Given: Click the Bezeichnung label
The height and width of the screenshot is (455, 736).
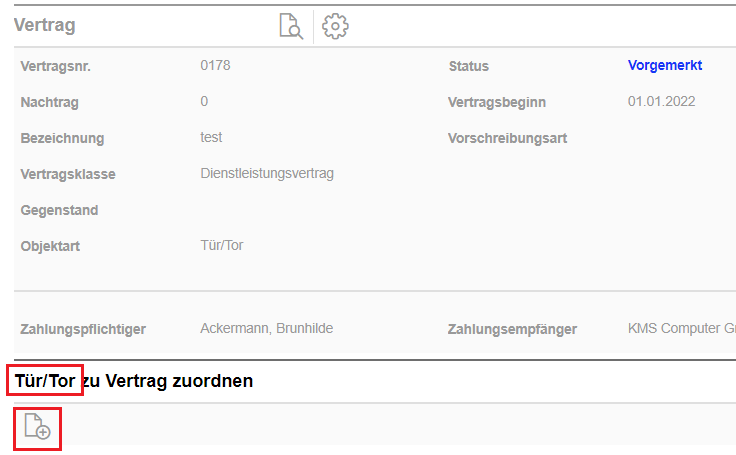Looking at the screenshot, I should pos(62,139).
